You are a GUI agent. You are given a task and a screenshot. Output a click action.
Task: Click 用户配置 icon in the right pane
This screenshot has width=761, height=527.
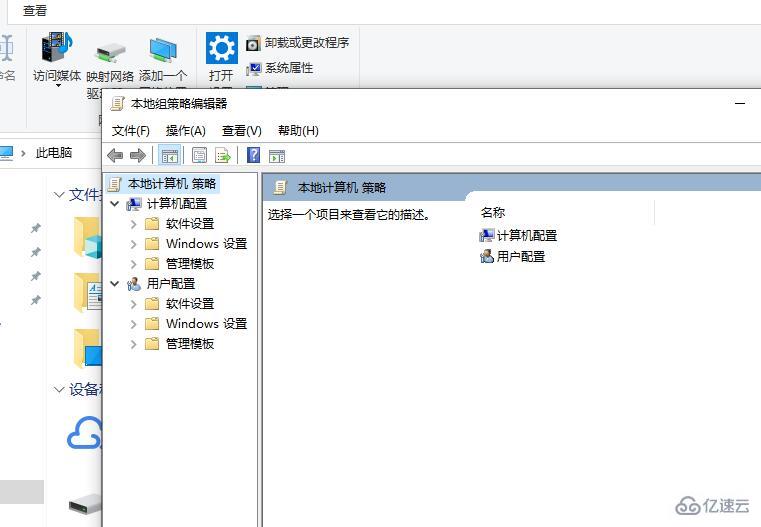(x=486, y=256)
